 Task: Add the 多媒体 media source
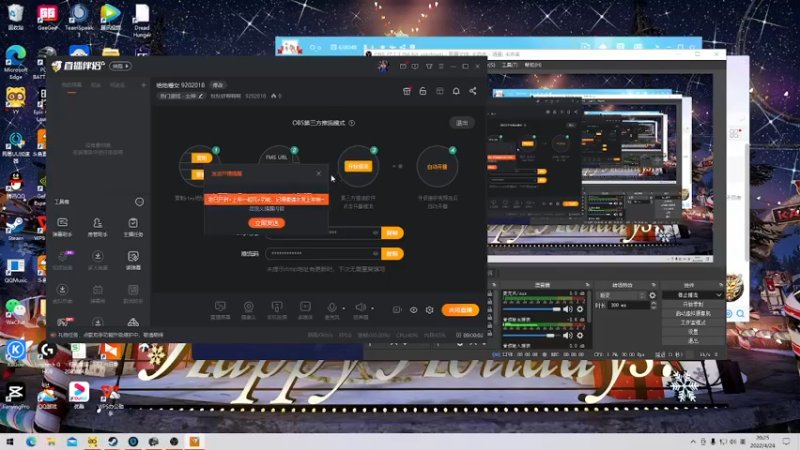point(305,310)
